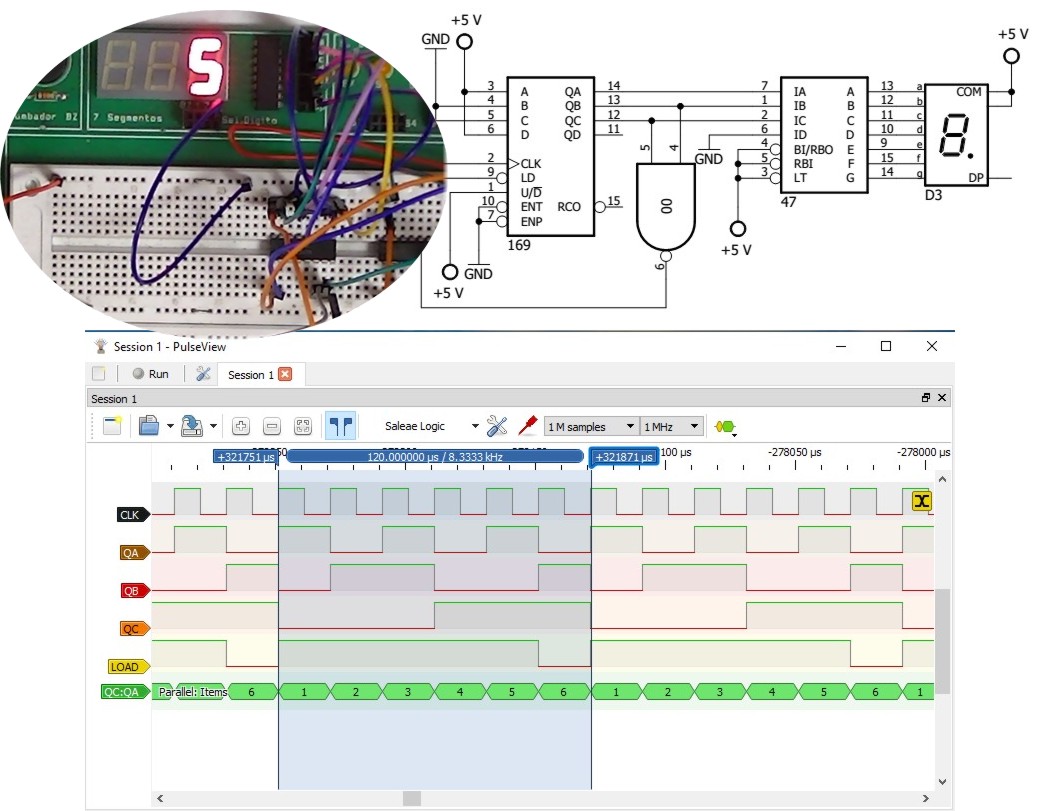The width and height of the screenshot is (1038, 811).
Task: Toggle the show cursors button
Action: pyautogui.click(x=341, y=426)
